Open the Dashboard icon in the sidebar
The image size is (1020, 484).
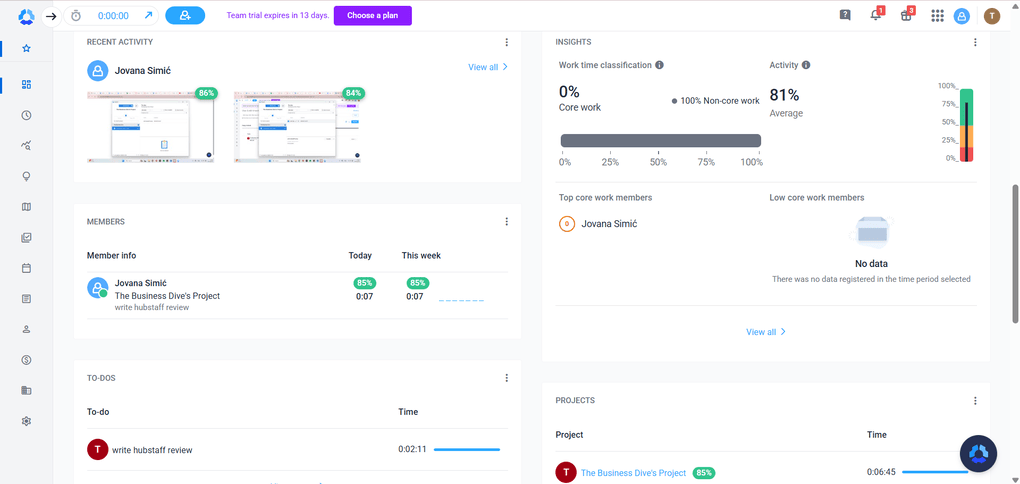coord(26,85)
